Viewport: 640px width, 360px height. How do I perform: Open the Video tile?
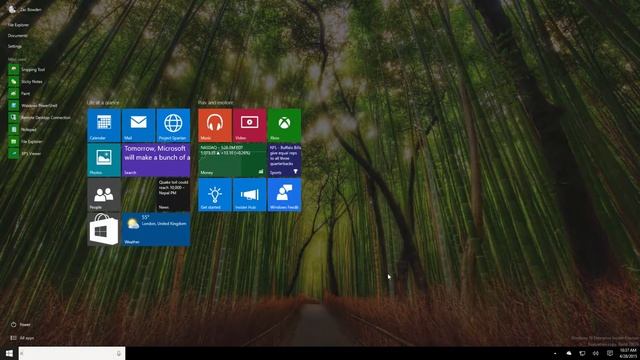click(249, 125)
